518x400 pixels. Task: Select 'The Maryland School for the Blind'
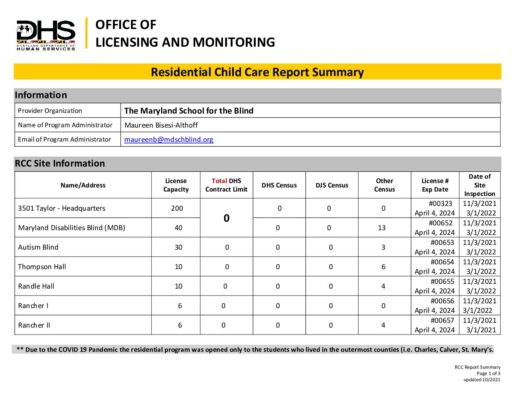pyautogui.click(x=189, y=111)
